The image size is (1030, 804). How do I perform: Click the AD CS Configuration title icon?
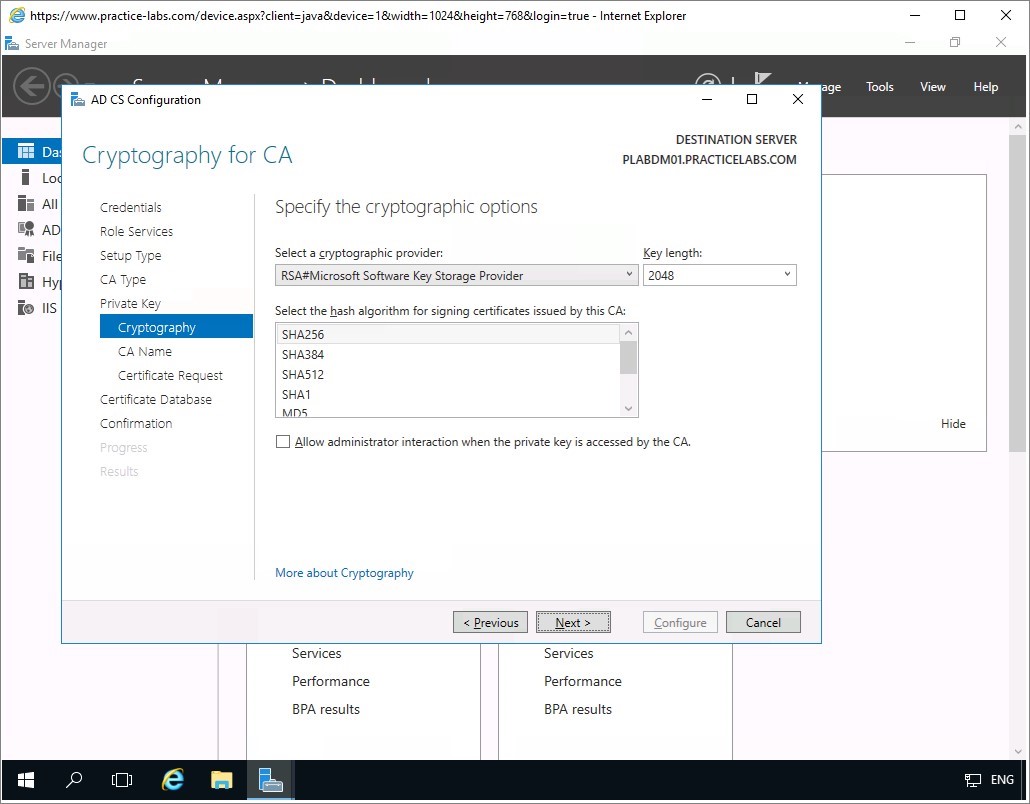tap(78, 100)
